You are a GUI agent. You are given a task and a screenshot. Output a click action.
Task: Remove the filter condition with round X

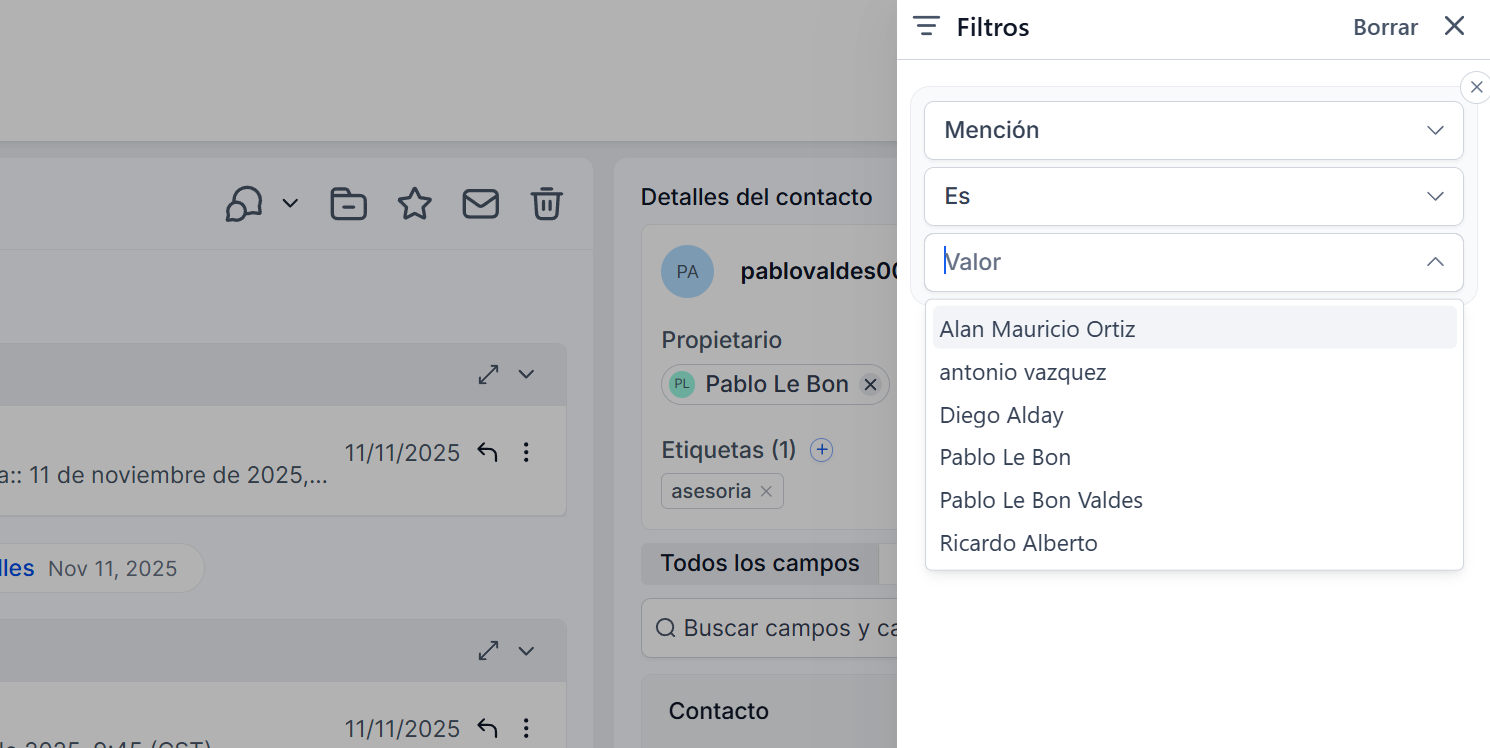point(1476,88)
